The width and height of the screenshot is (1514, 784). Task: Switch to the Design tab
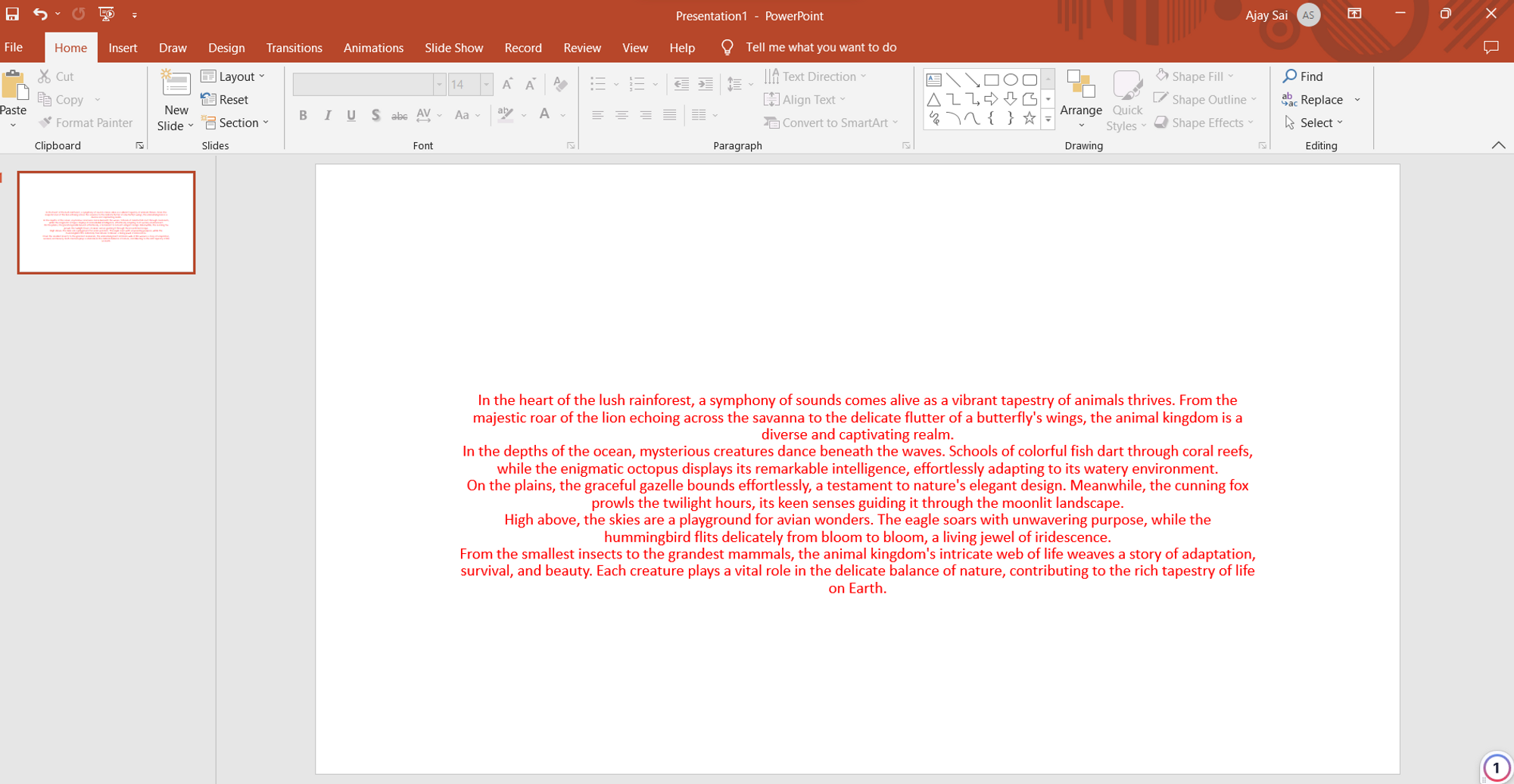226,48
